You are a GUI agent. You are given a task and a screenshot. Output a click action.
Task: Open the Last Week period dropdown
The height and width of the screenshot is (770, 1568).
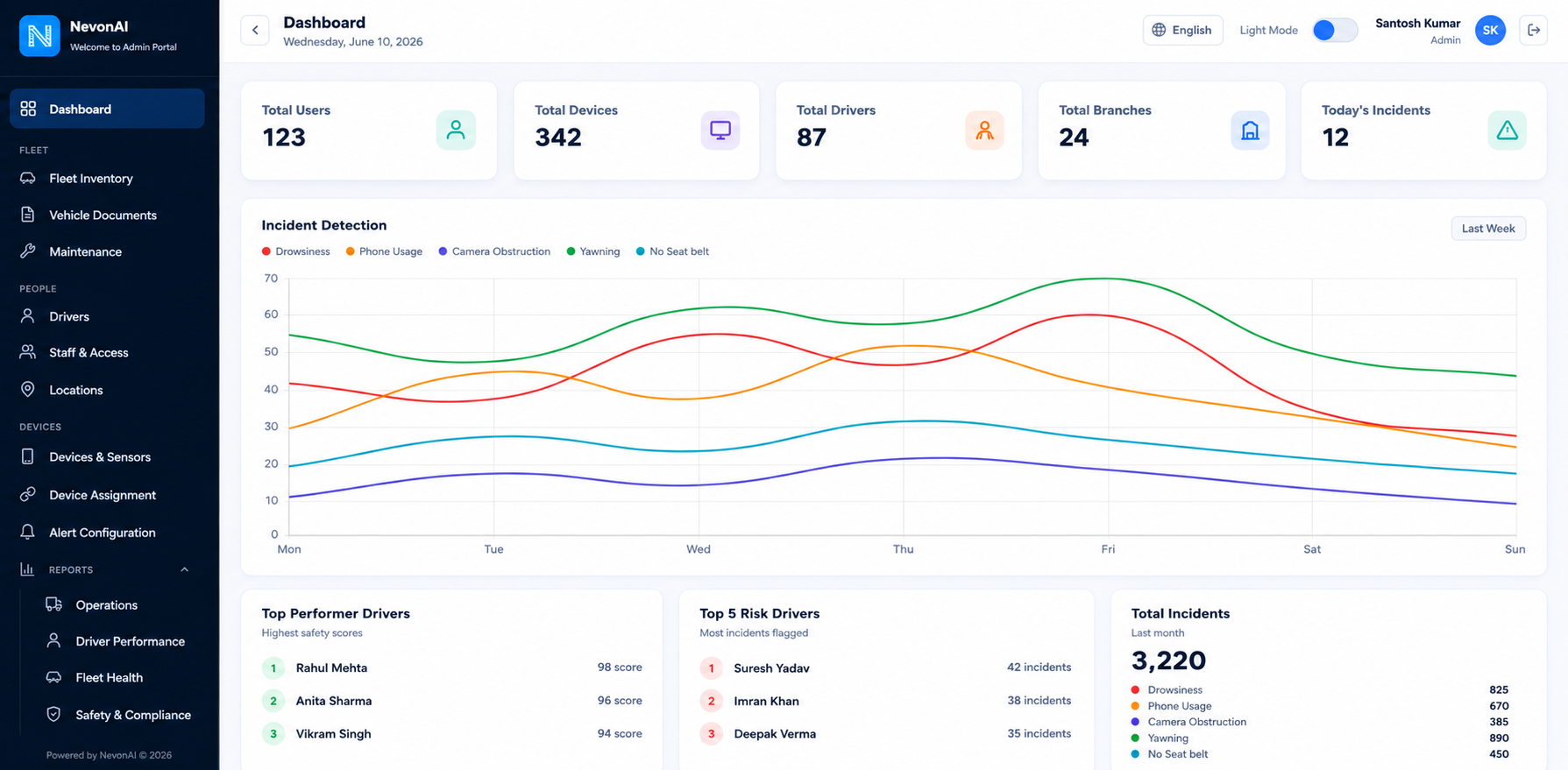click(x=1488, y=229)
